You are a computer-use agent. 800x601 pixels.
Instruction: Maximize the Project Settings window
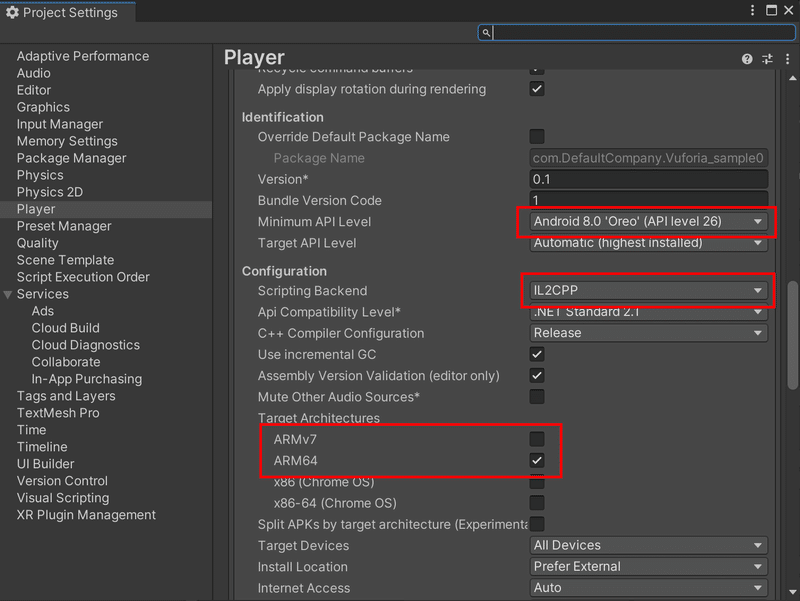[771, 10]
